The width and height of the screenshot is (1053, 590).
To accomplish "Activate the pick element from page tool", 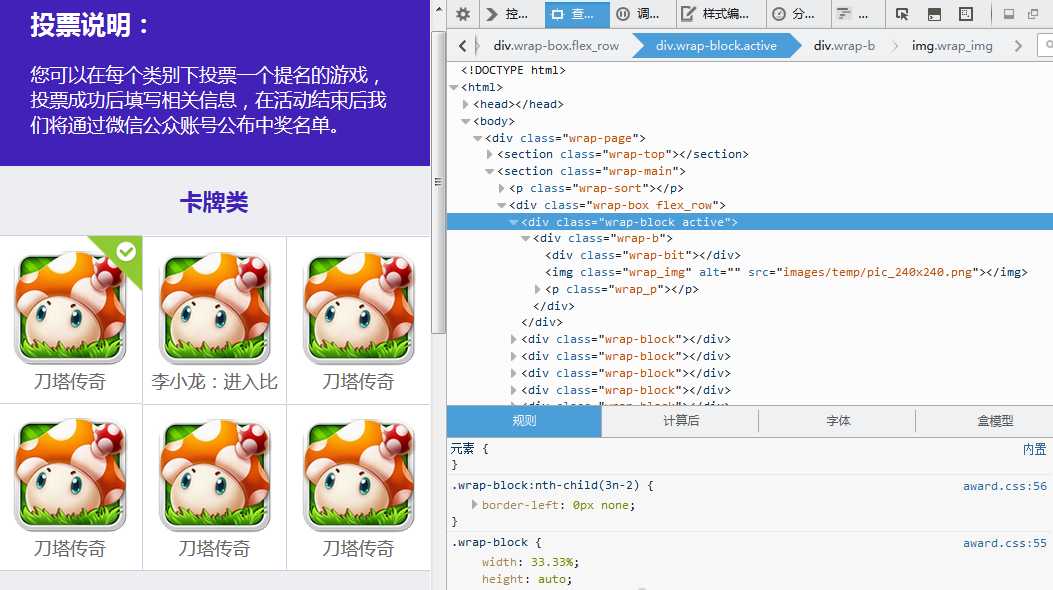I will click(902, 14).
